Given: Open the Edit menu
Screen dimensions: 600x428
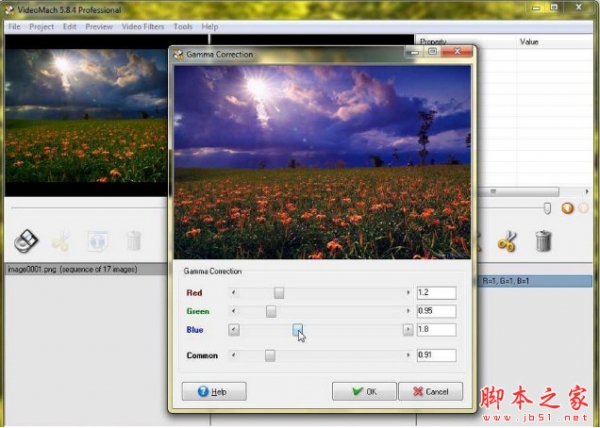Looking at the screenshot, I should (70, 27).
